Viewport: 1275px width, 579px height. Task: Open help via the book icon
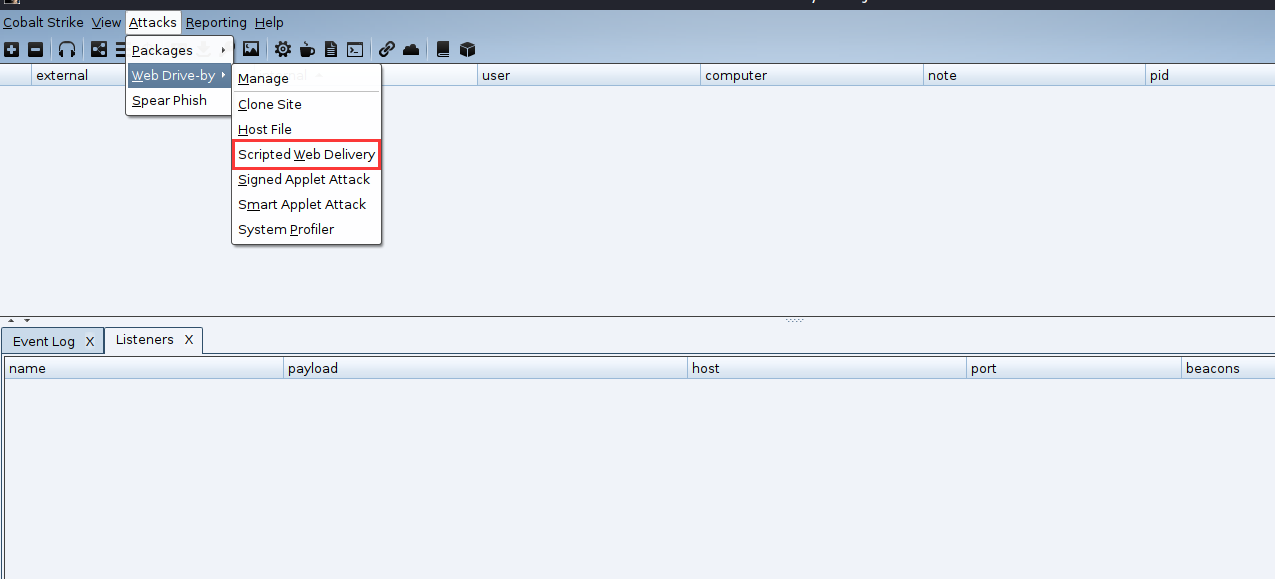443,49
